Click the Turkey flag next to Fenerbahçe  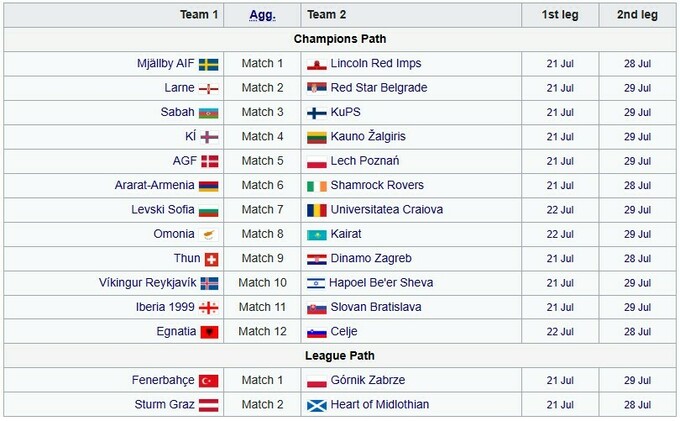point(209,381)
